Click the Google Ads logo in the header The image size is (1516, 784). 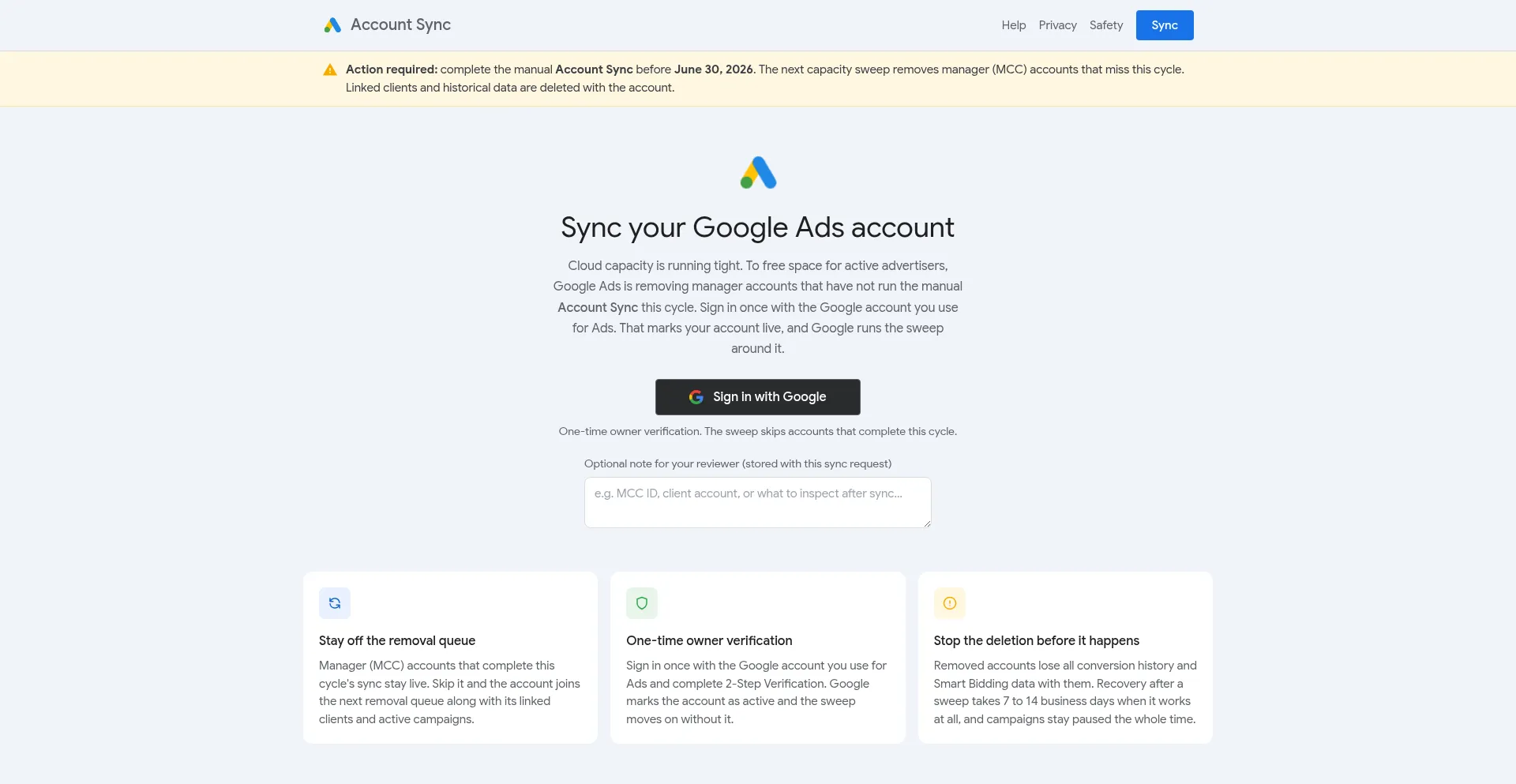tap(332, 25)
